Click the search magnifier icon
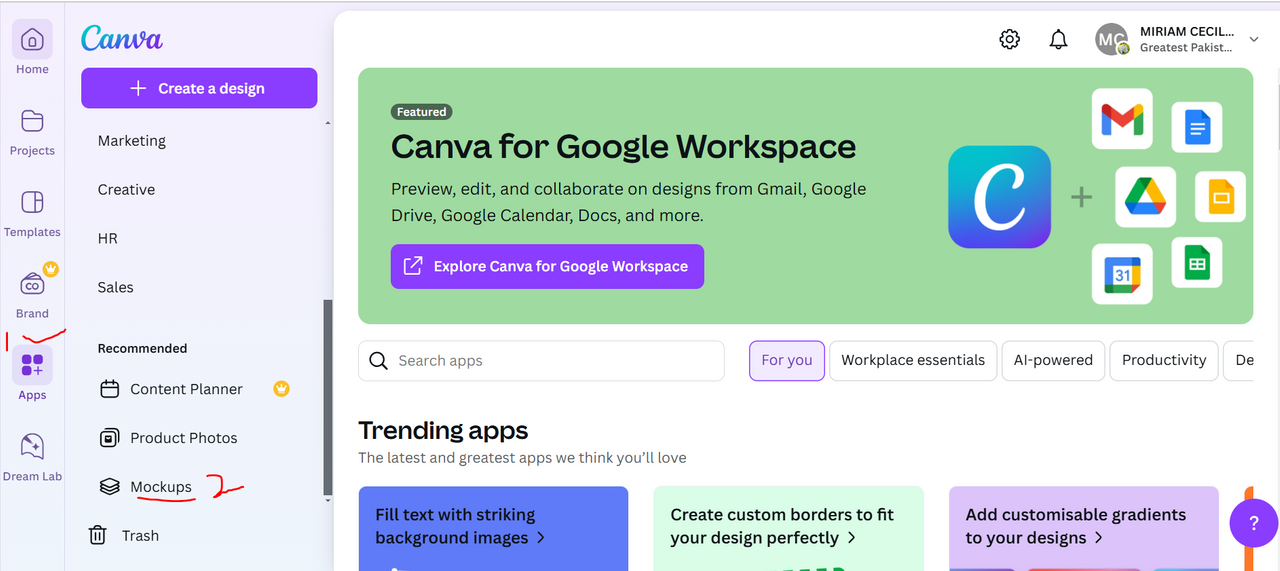Viewport: 1280px width, 571px height. tap(378, 361)
